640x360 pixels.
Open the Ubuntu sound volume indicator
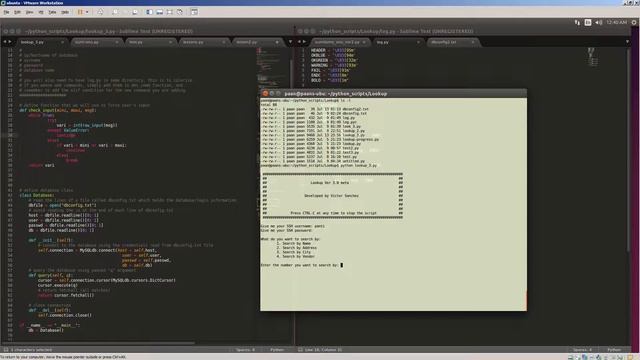coord(598,22)
